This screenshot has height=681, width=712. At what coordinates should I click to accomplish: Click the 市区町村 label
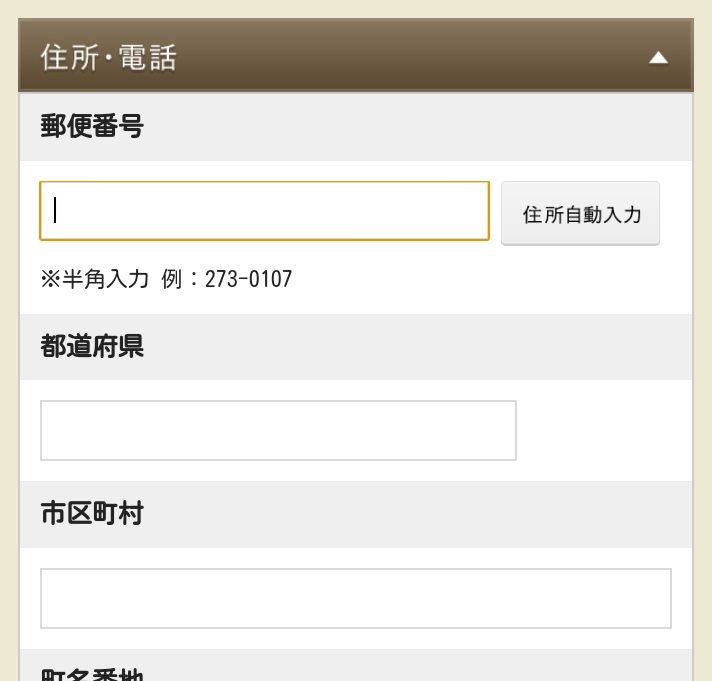click(x=92, y=513)
